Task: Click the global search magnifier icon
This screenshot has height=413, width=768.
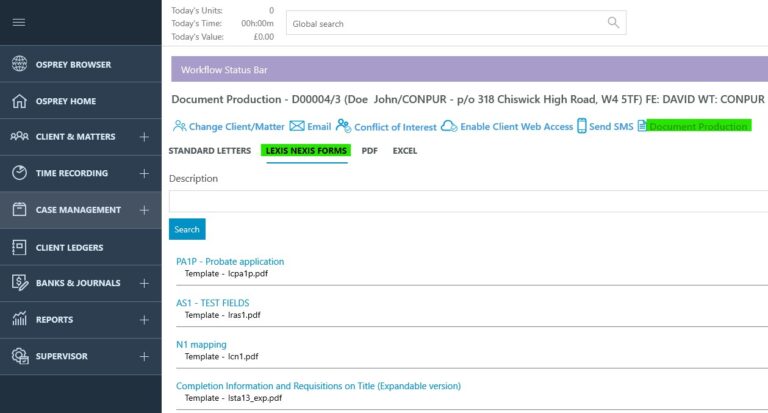Action: click(613, 22)
